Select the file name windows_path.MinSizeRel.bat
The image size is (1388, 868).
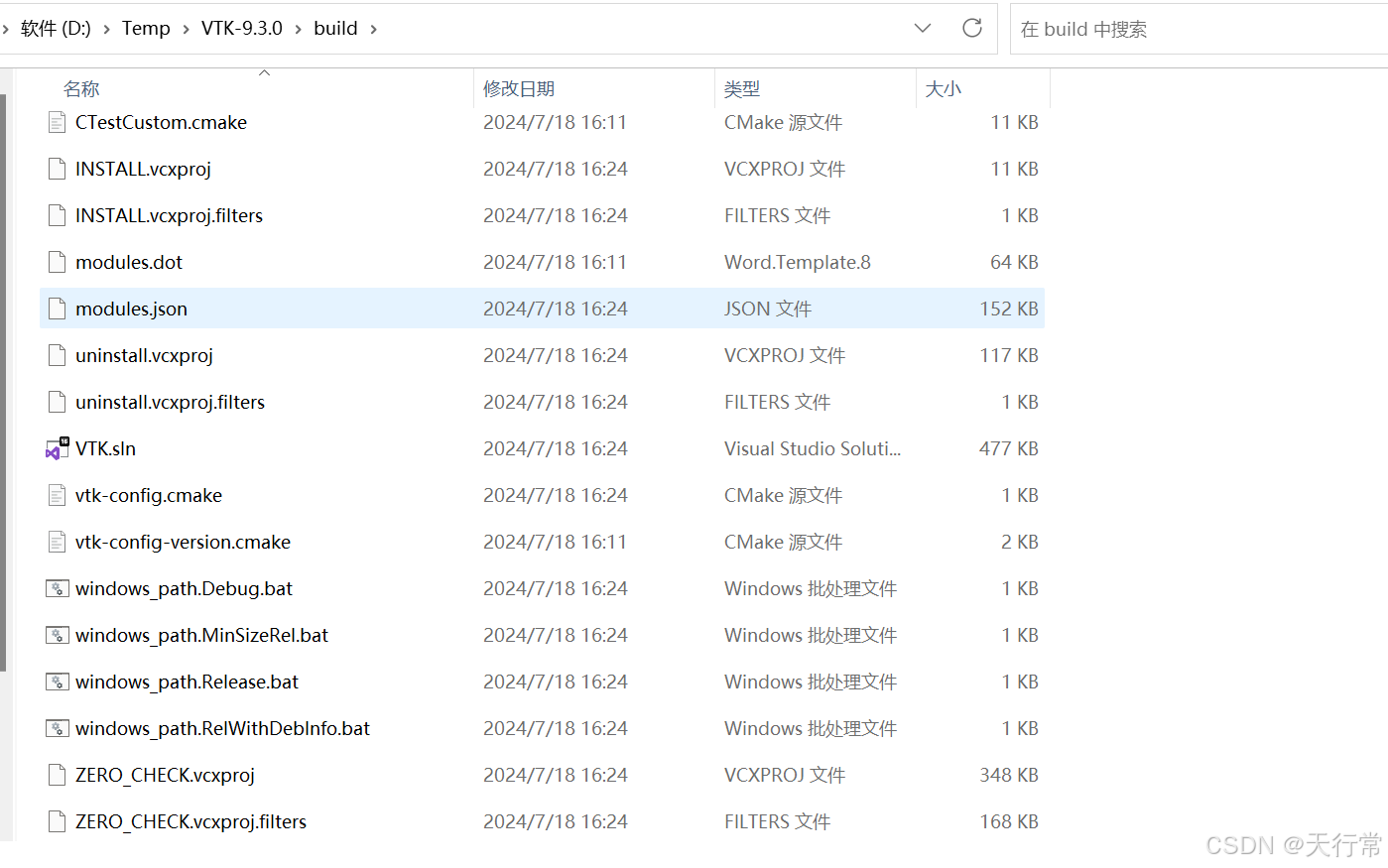click(x=201, y=635)
